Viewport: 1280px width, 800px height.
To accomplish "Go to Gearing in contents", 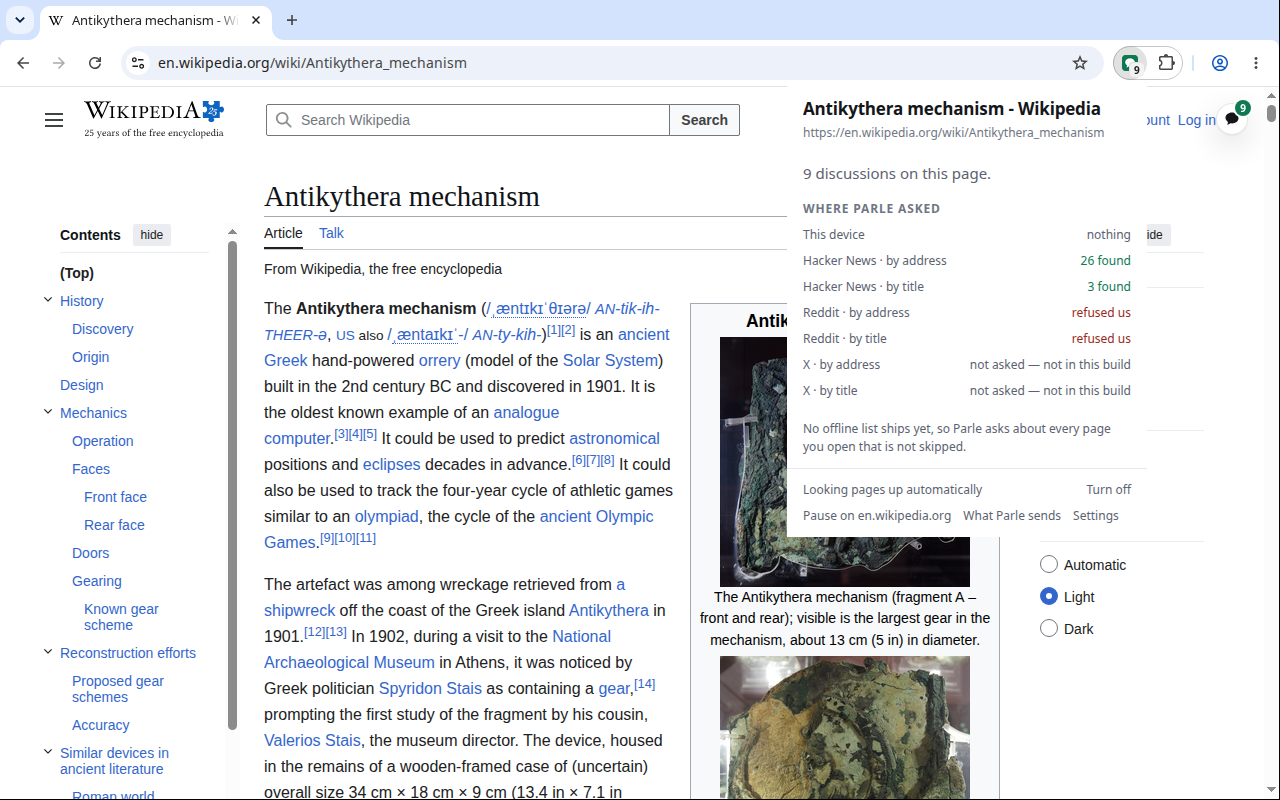I will [97, 581].
